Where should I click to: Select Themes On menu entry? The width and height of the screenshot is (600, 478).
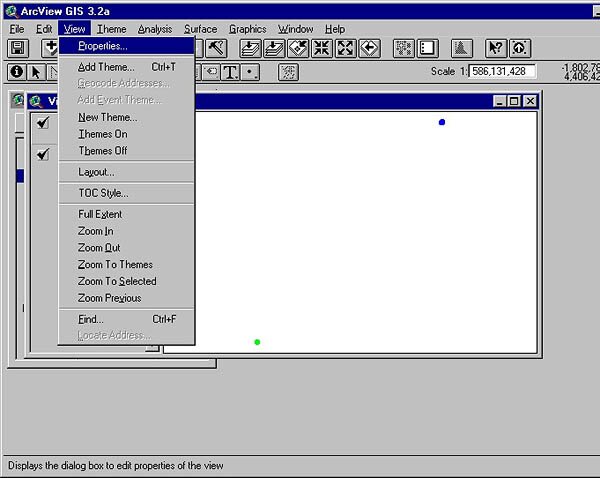127,134
